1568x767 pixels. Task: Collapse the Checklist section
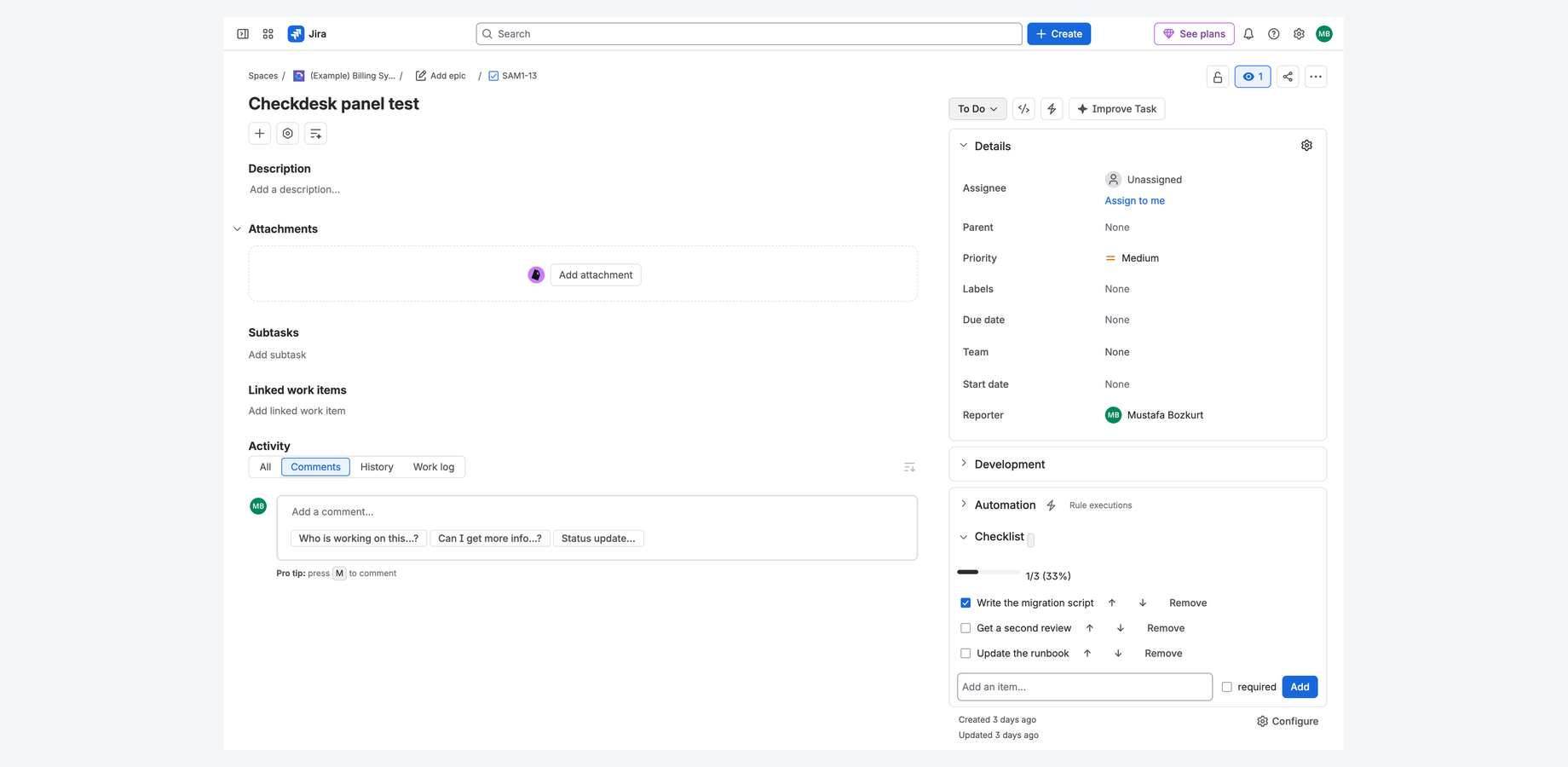(x=964, y=537)
